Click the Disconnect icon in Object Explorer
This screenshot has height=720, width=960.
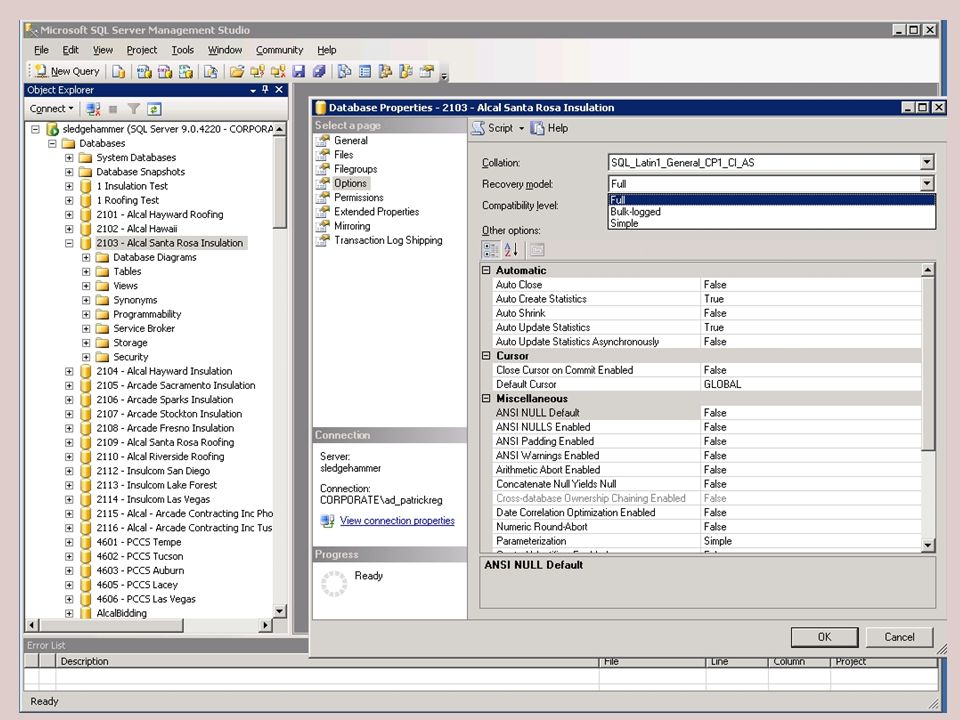point(93,109)
